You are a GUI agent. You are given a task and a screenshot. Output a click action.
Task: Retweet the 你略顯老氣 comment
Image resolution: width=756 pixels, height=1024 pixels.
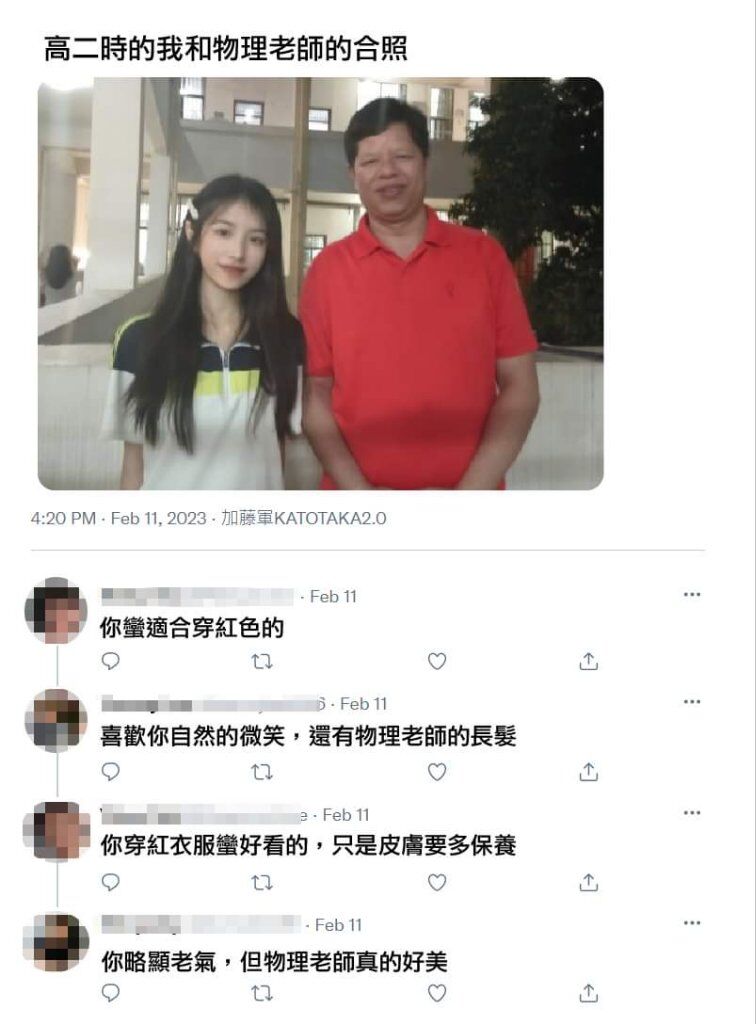tap(262, 993)
